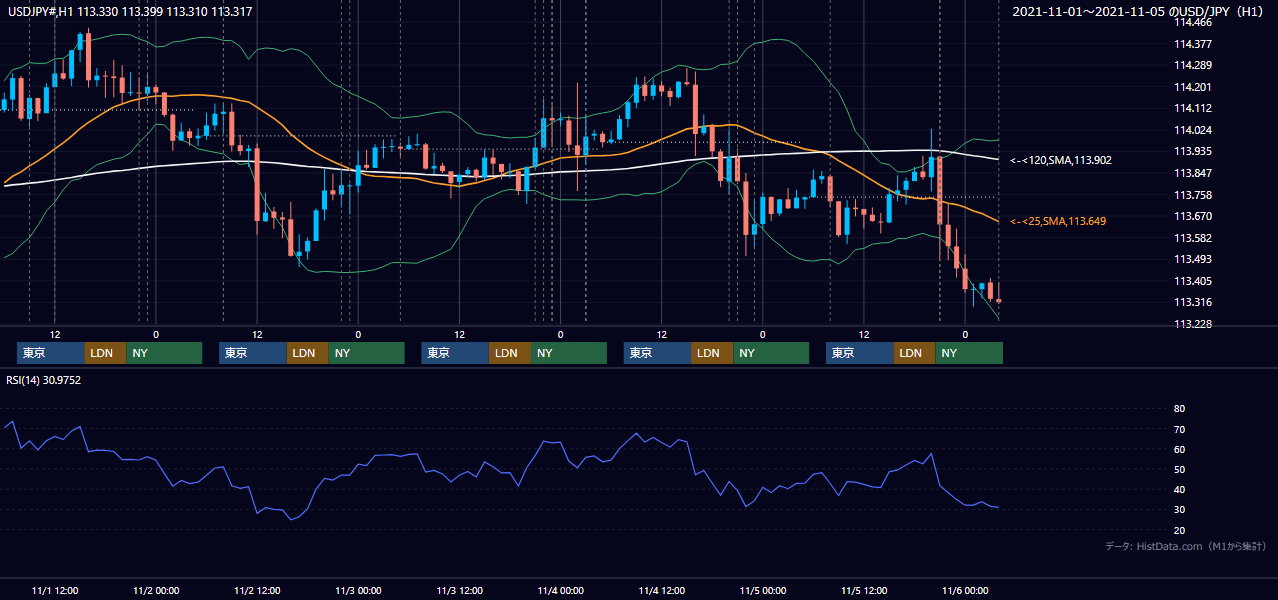Click price axis label 114.466
1278x600 pixels.
[1192, 22]
